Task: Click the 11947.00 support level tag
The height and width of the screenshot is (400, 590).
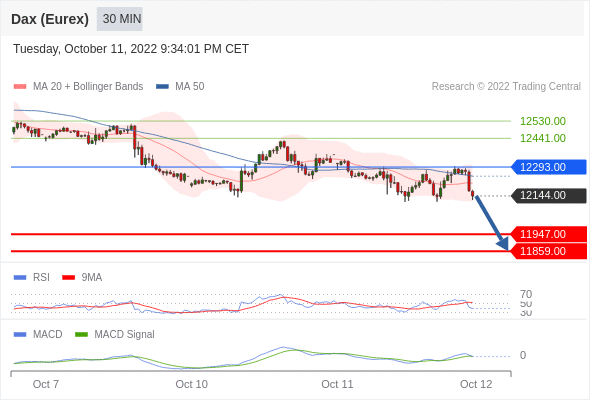Action: [x=549, y=234]
